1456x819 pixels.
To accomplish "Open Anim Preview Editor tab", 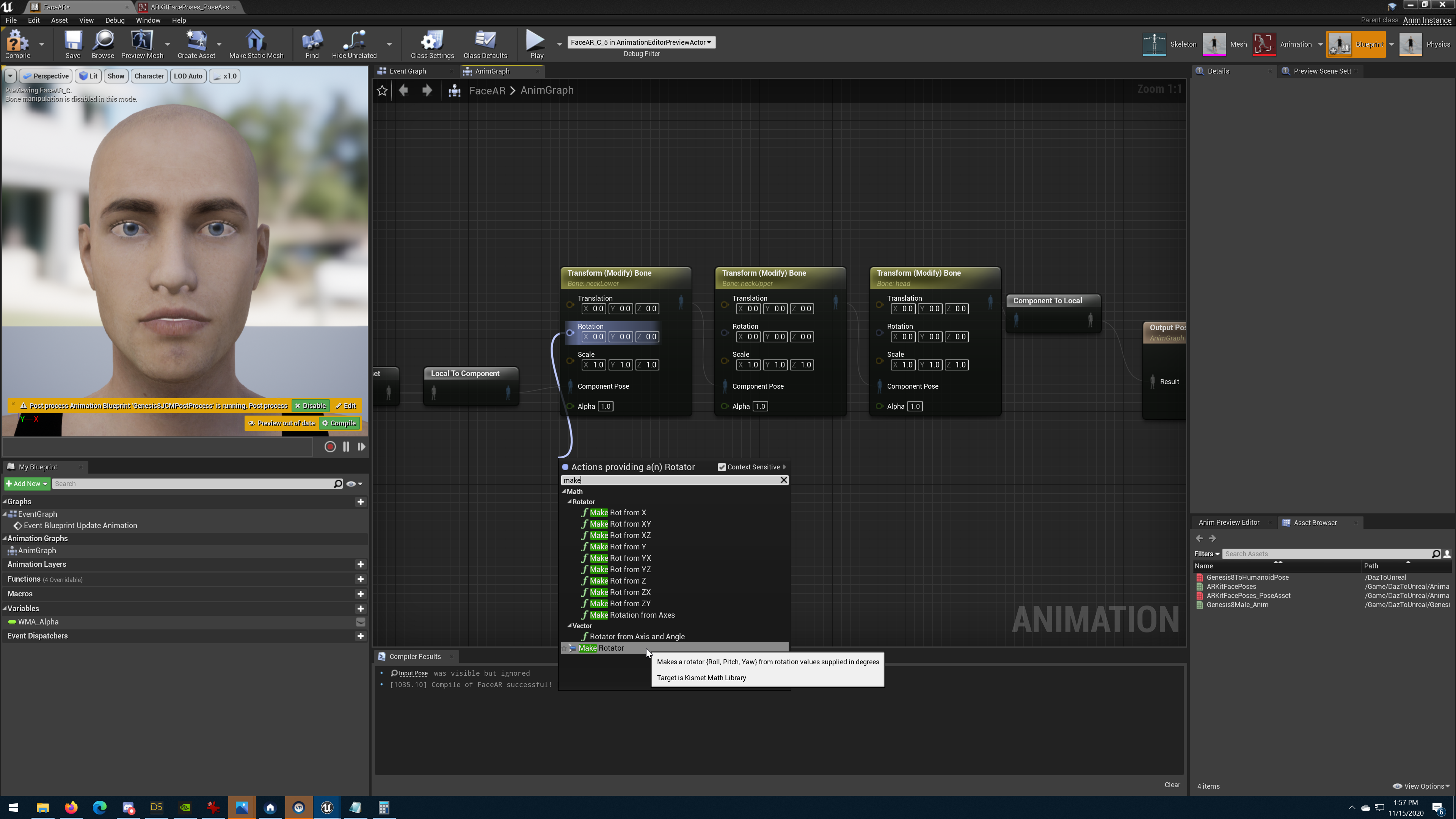I will point(1229,523).
